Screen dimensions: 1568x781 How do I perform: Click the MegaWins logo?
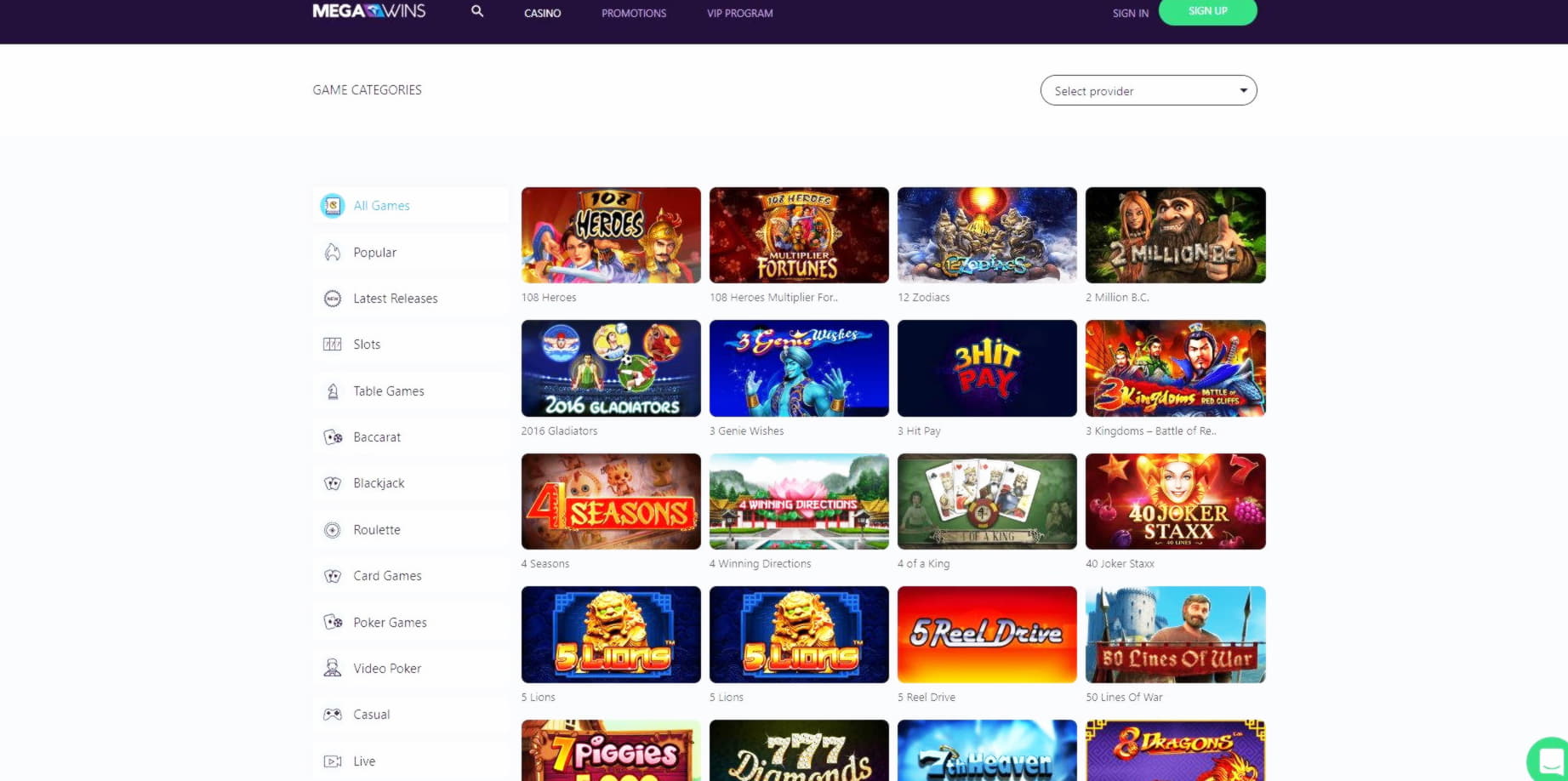click(368, 11)
